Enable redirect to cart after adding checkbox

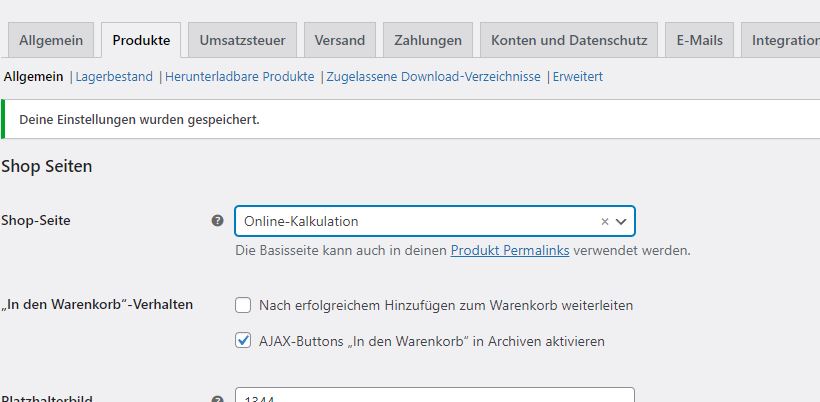pos(243,305)
